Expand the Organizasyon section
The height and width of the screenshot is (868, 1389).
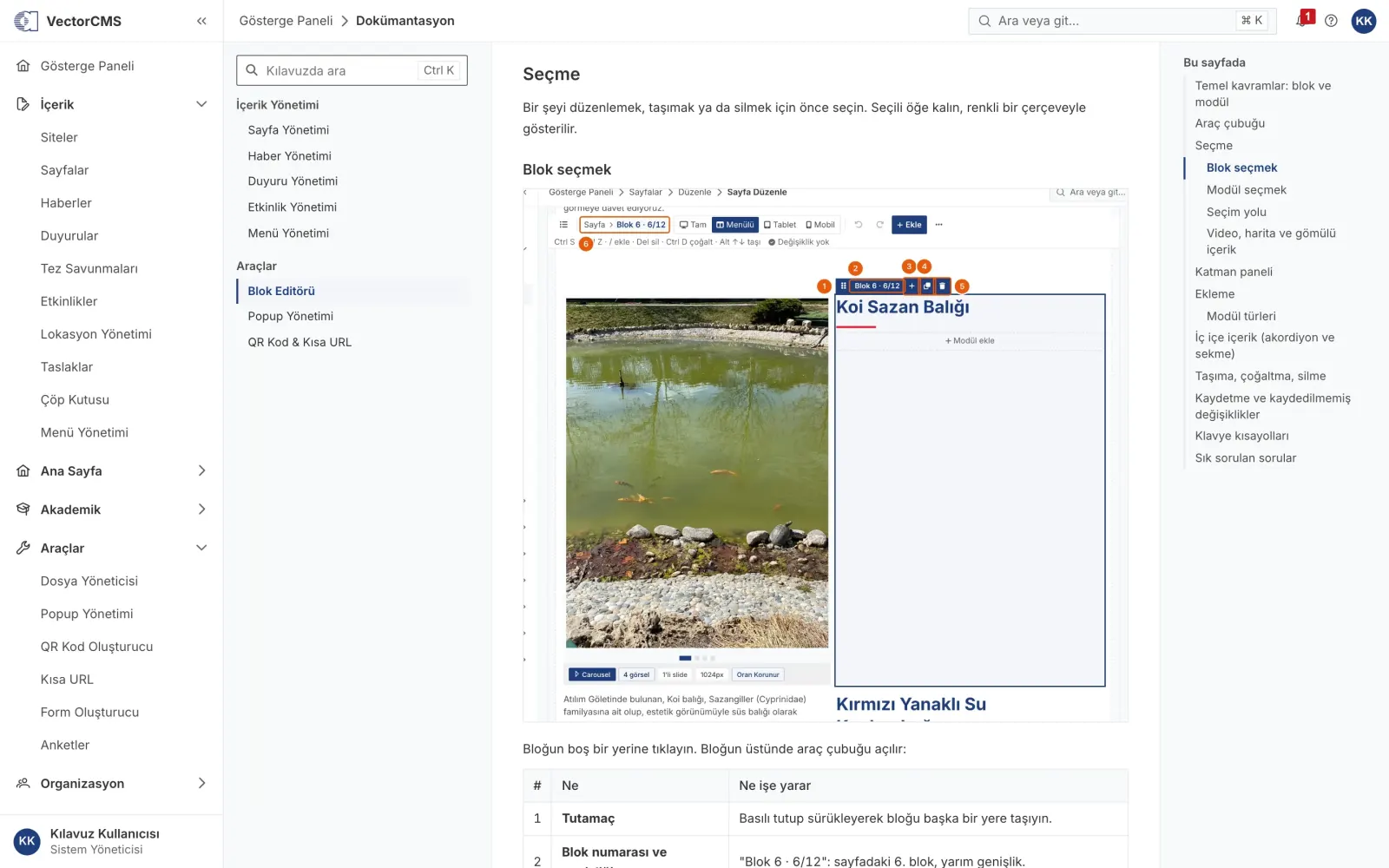tap(201, 783)
